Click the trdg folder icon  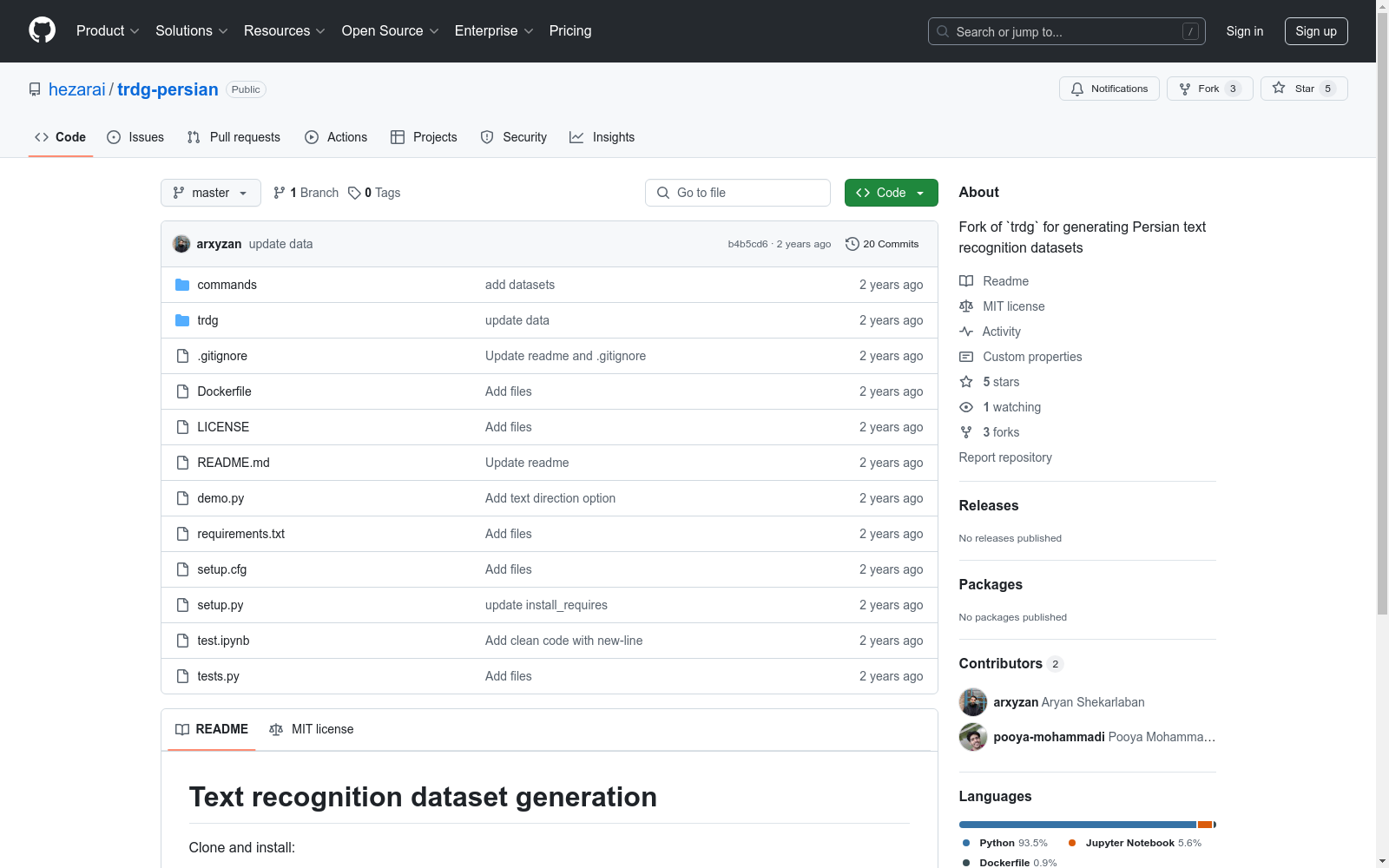click(182, 320)
